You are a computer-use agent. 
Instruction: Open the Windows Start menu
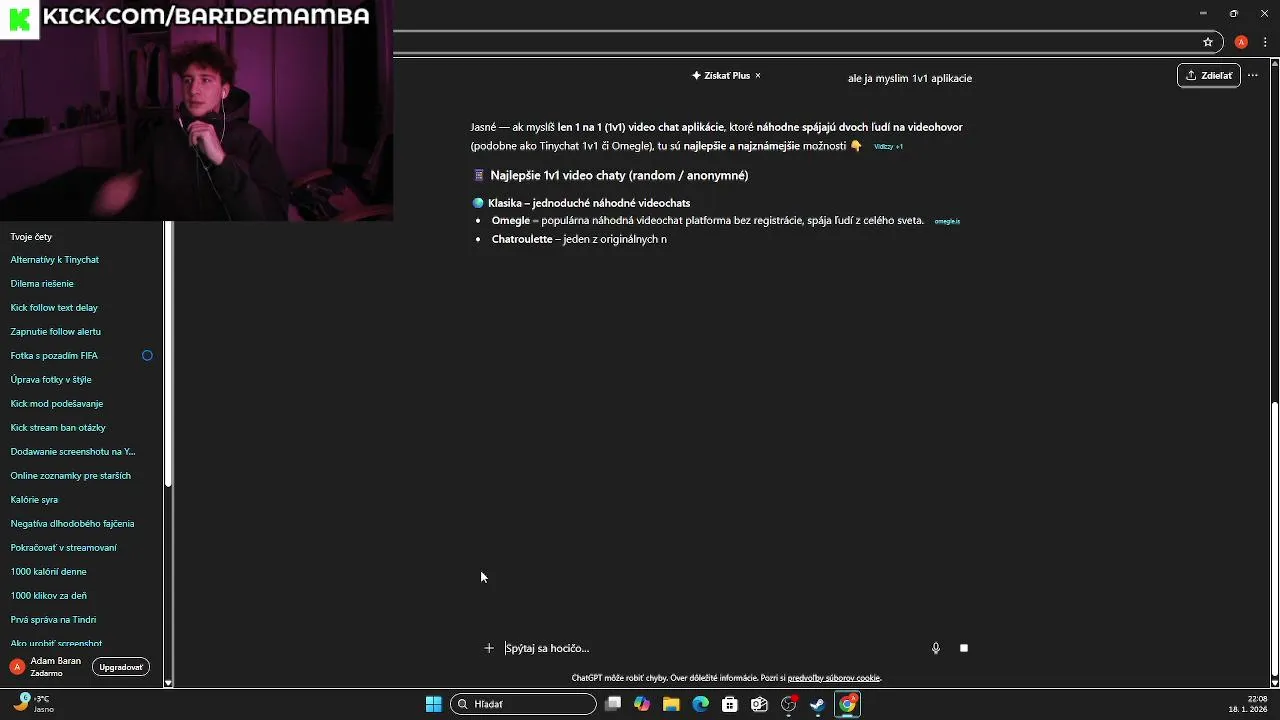433,704
